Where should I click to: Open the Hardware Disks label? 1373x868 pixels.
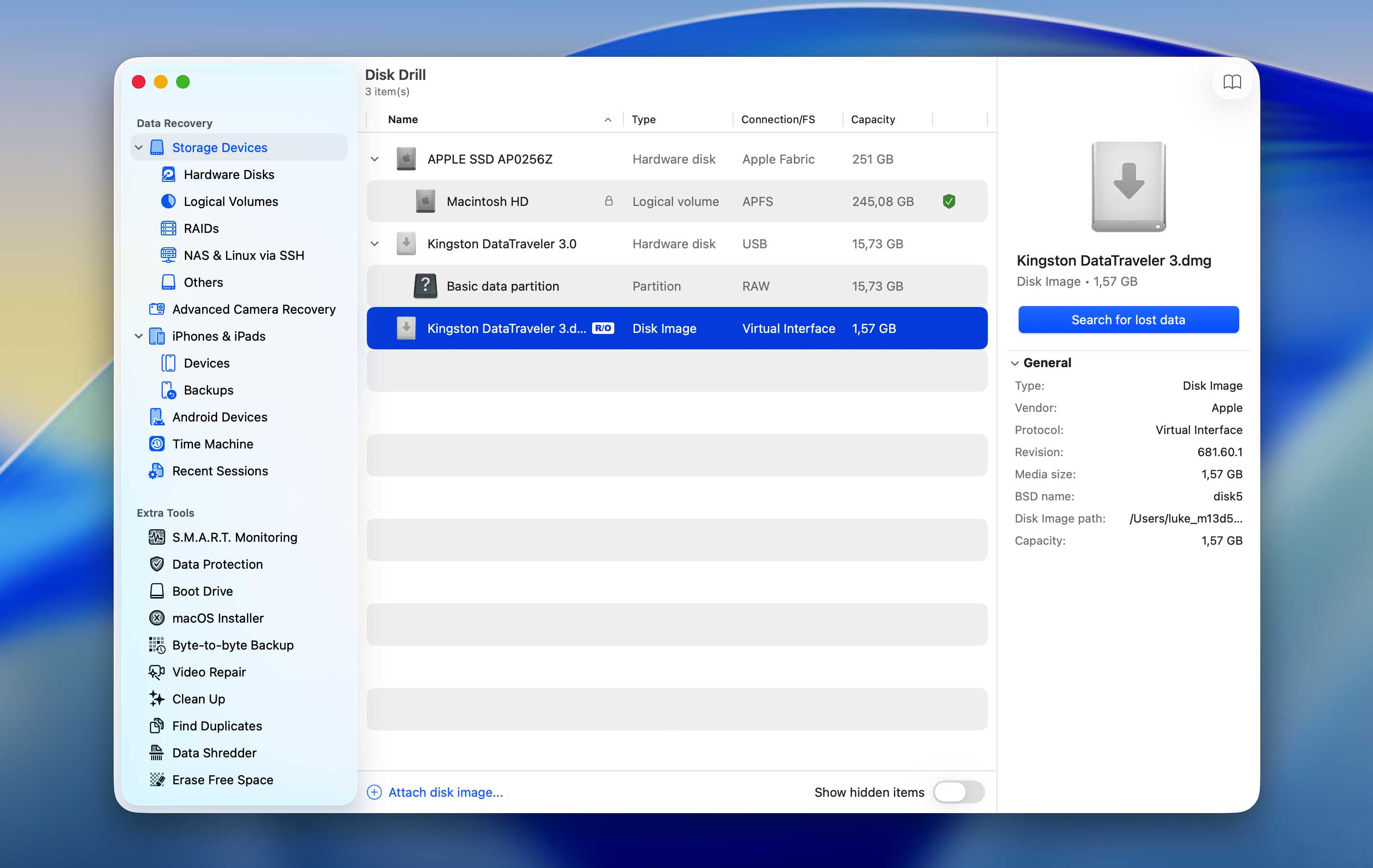click(x=229, y=174)
